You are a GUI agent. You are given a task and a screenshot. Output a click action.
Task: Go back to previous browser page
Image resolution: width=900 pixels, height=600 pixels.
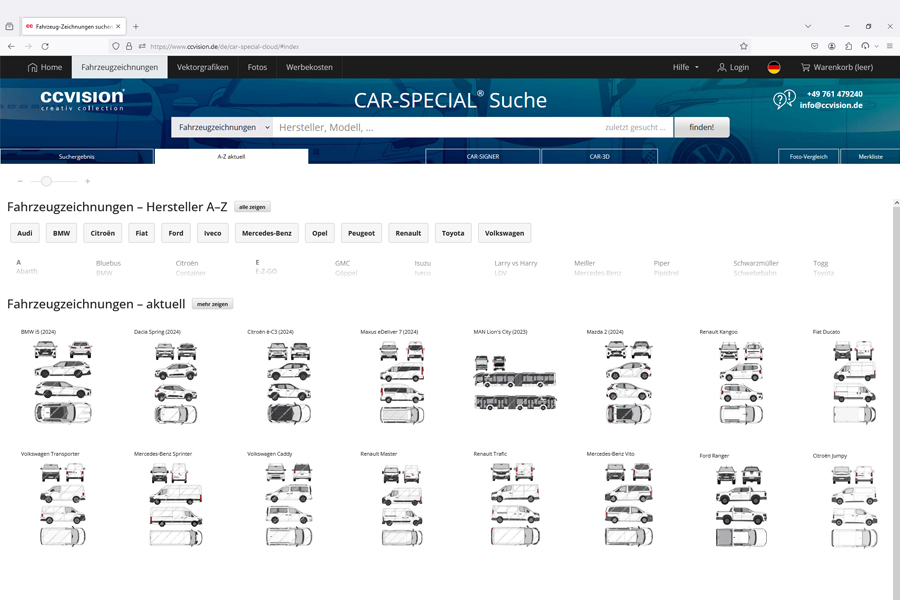pos(11,46)
